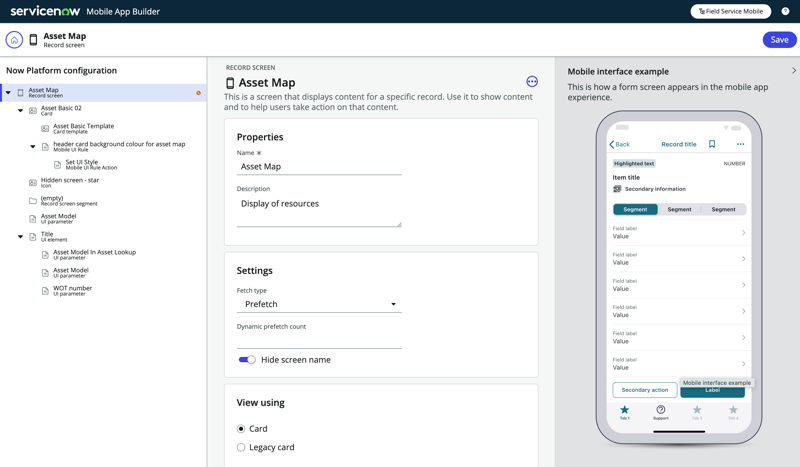The height and width of the screenshot is (467, 800).
Task: Select the Asset Model UI parameter under Title
Action: tap(71, 273)
